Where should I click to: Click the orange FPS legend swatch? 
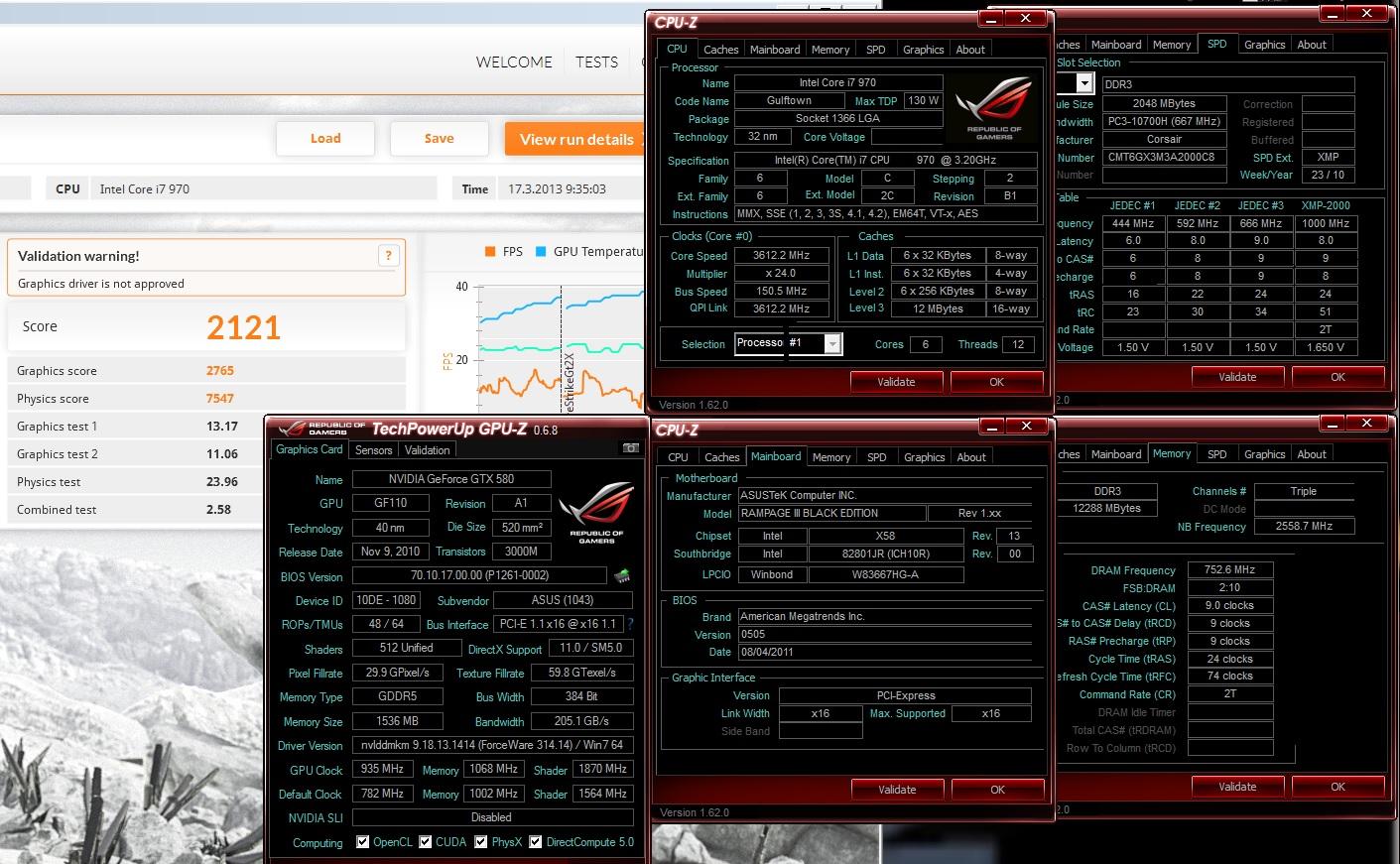click(x=489, y=251)
